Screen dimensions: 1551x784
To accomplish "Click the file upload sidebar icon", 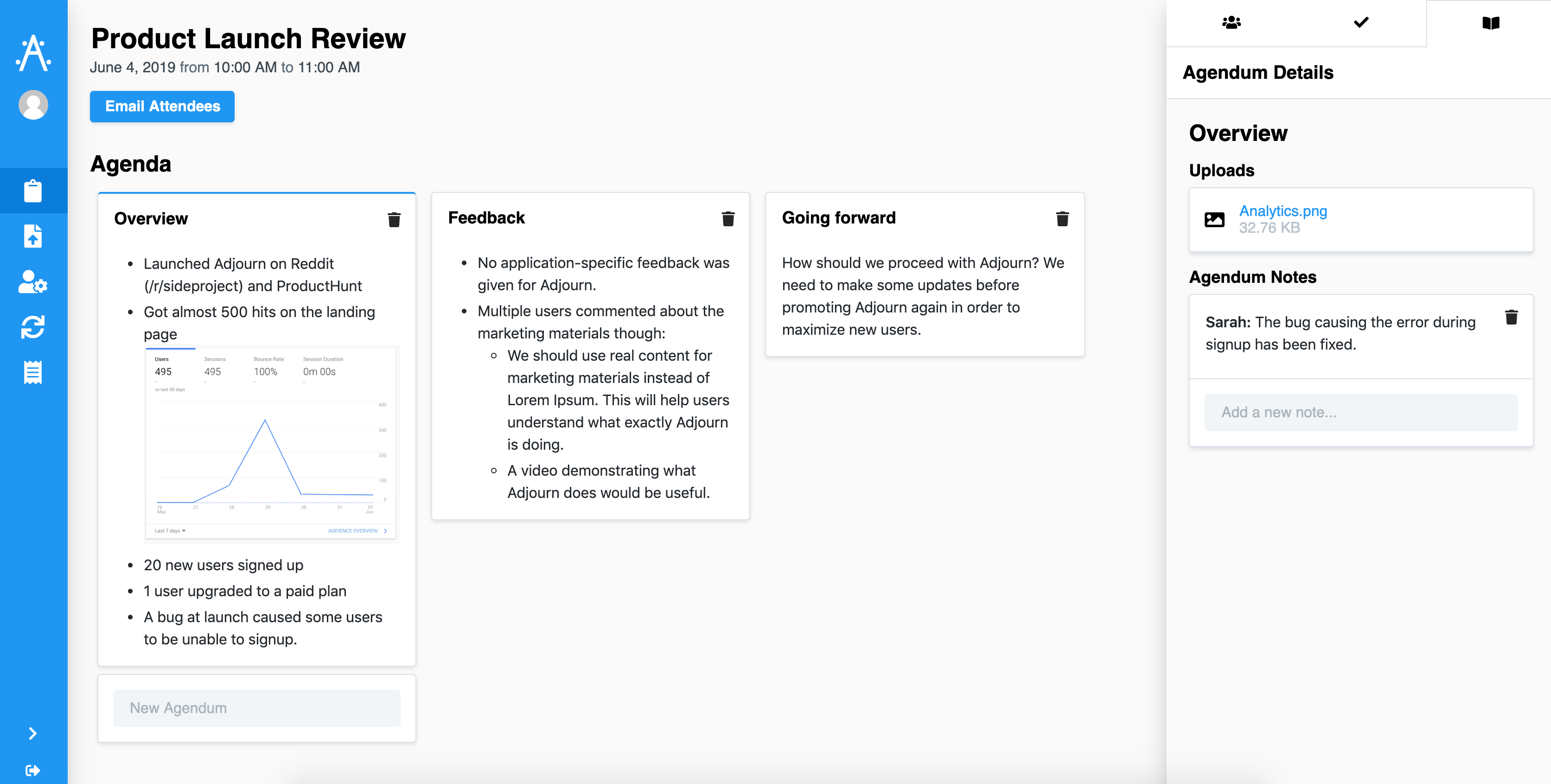I will (33, 236).
